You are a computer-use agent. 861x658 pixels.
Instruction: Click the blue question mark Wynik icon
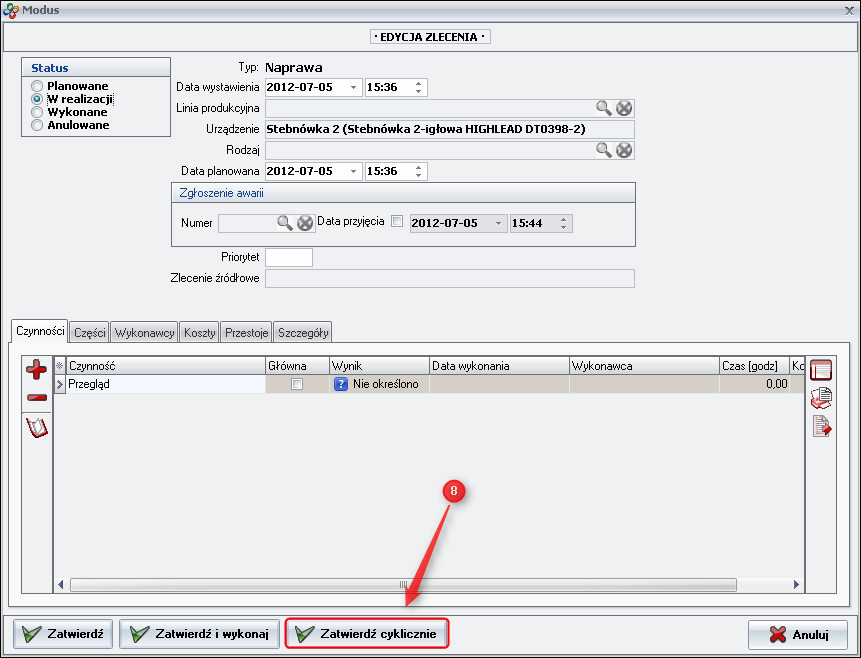(x=341, y=384)
